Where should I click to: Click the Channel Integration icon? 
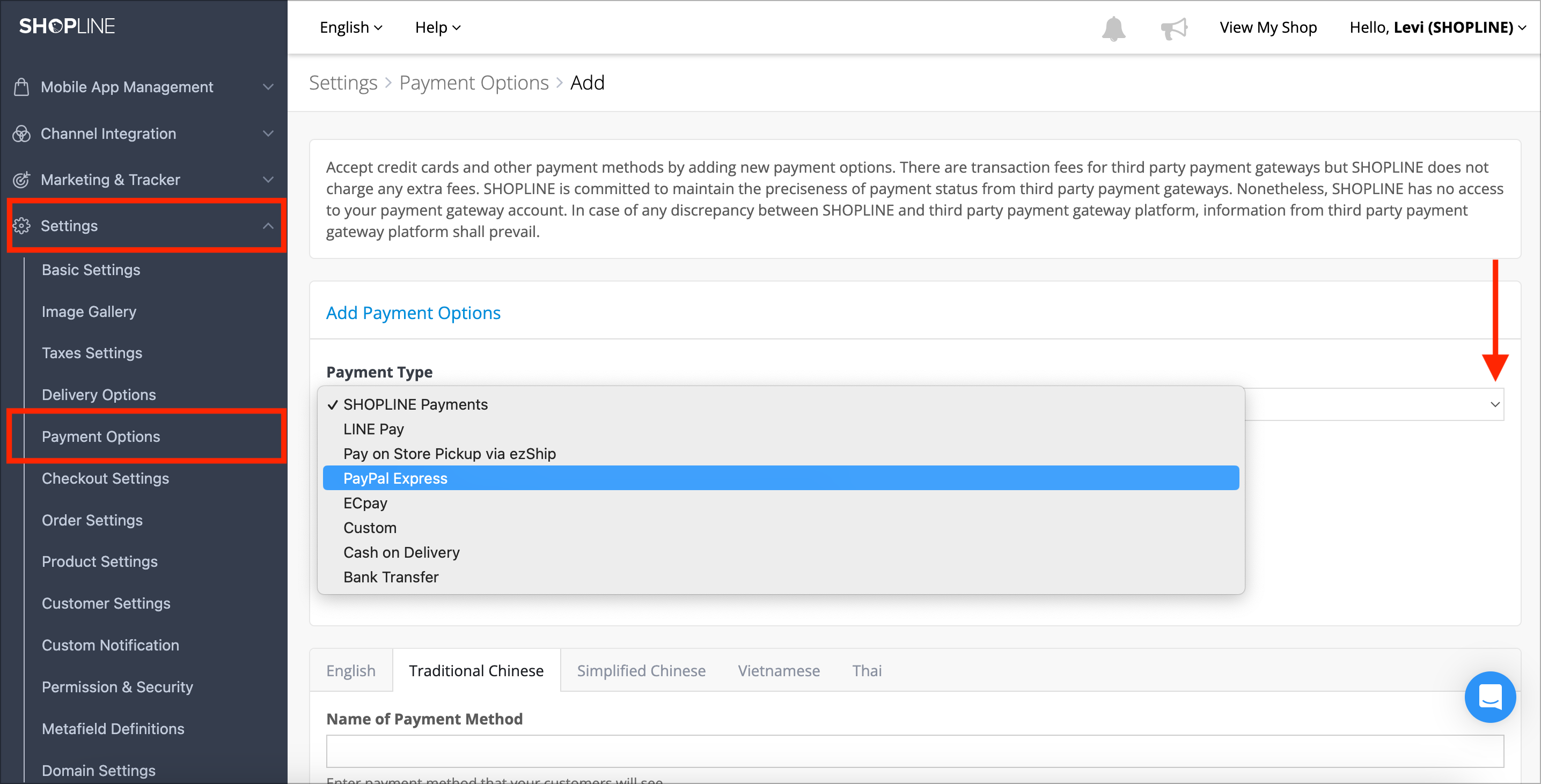[x=21, y=134]
